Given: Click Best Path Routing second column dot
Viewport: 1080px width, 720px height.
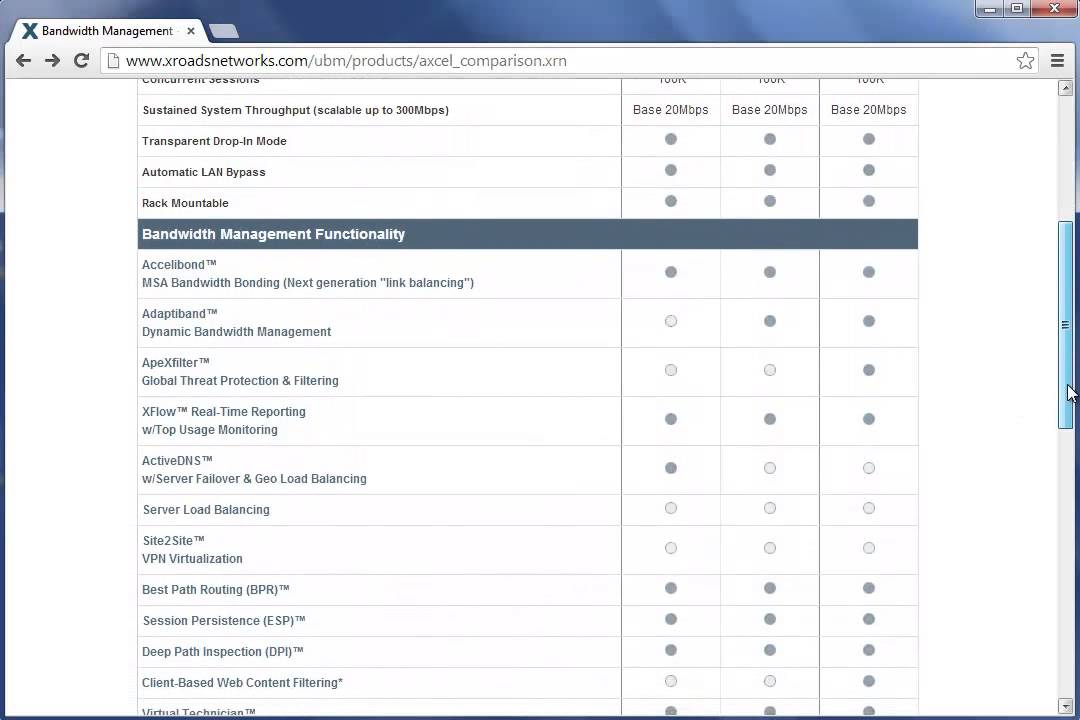Looking at the screenshot, I should click(770, 588).
